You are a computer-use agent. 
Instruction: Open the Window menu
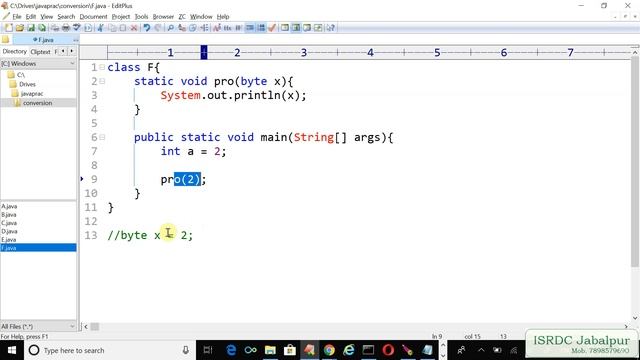tap(201, 17)
